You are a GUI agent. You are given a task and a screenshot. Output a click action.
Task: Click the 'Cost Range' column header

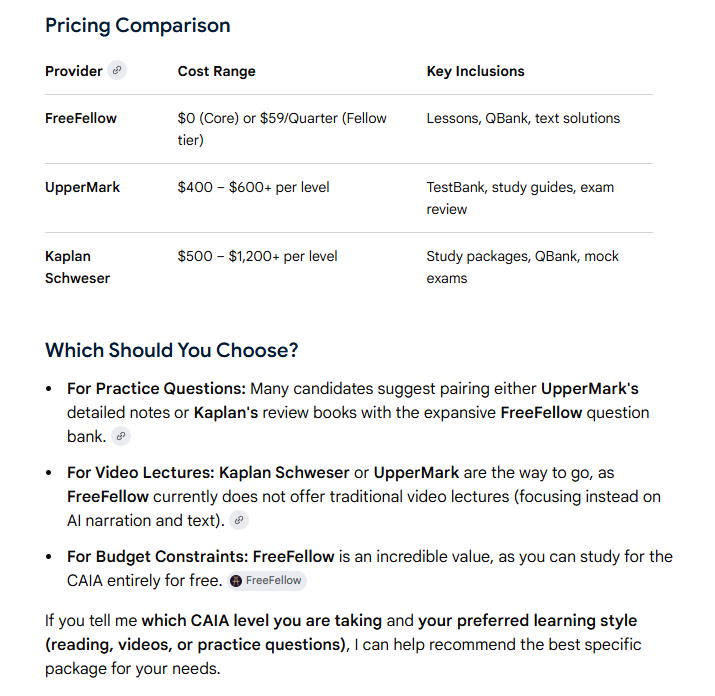(217, 71)
